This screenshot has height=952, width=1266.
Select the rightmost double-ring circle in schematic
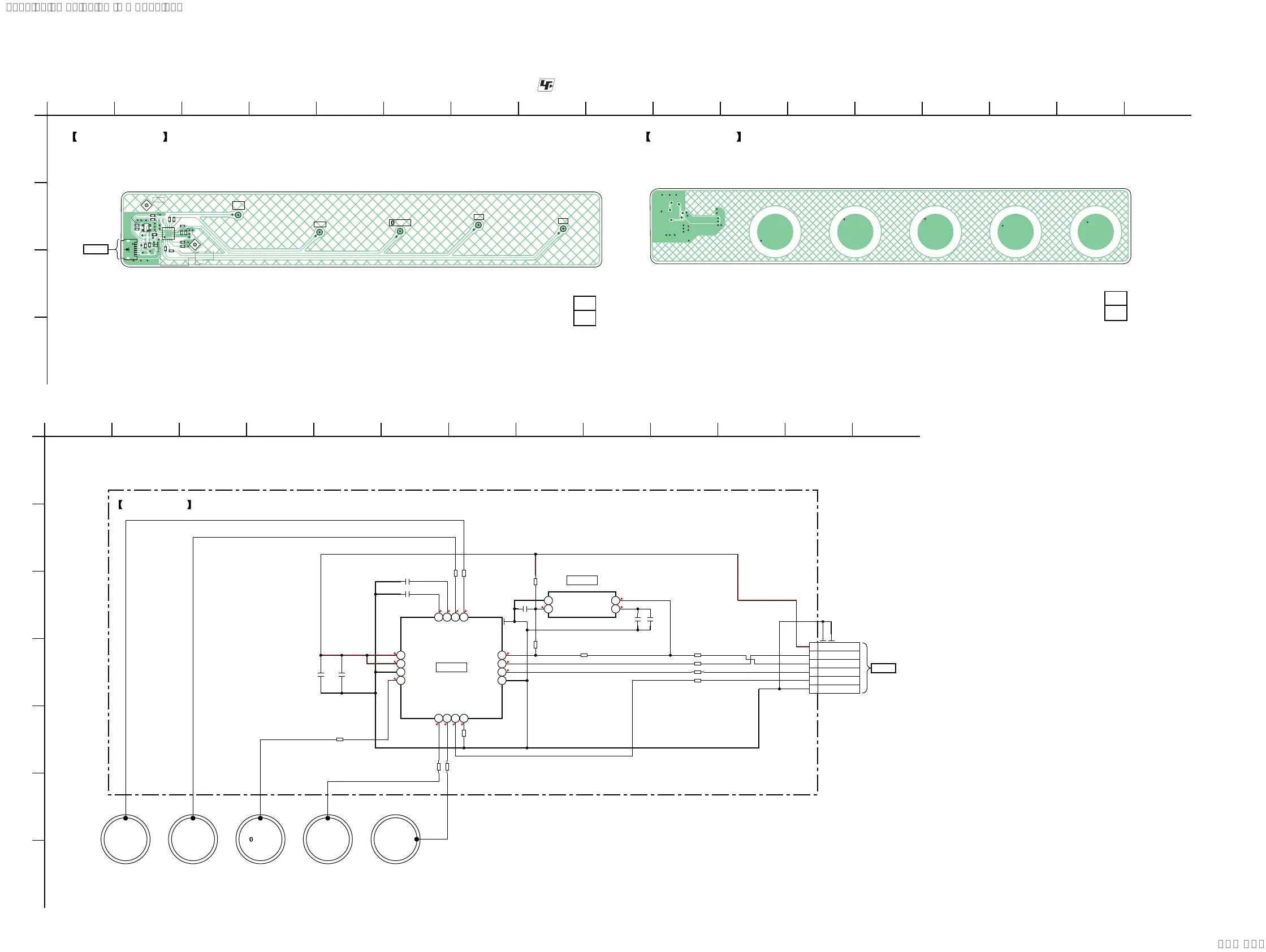pyautogui.click(x=395, y=840)
